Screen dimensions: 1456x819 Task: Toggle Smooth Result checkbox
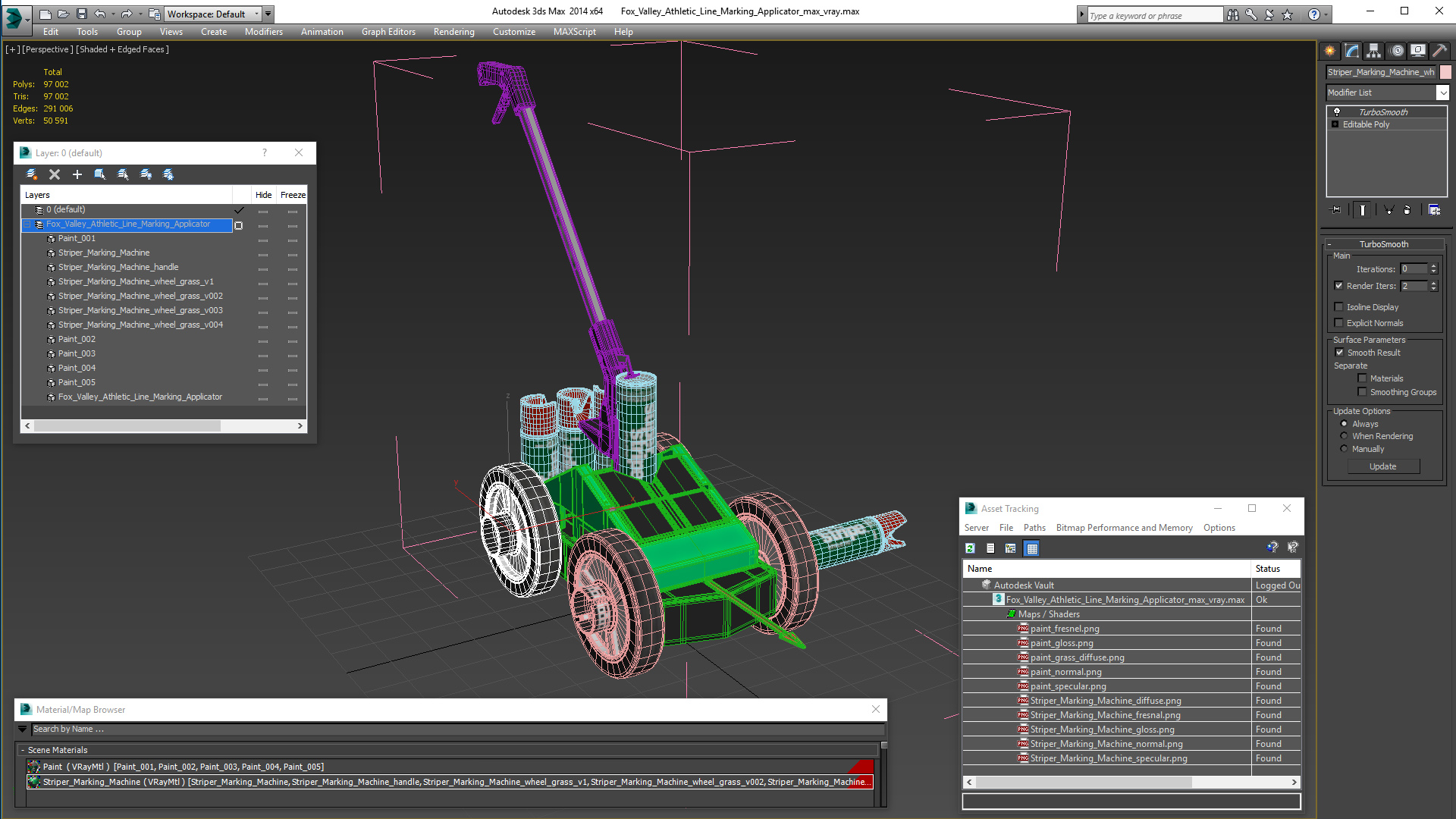click(1339, 353)
